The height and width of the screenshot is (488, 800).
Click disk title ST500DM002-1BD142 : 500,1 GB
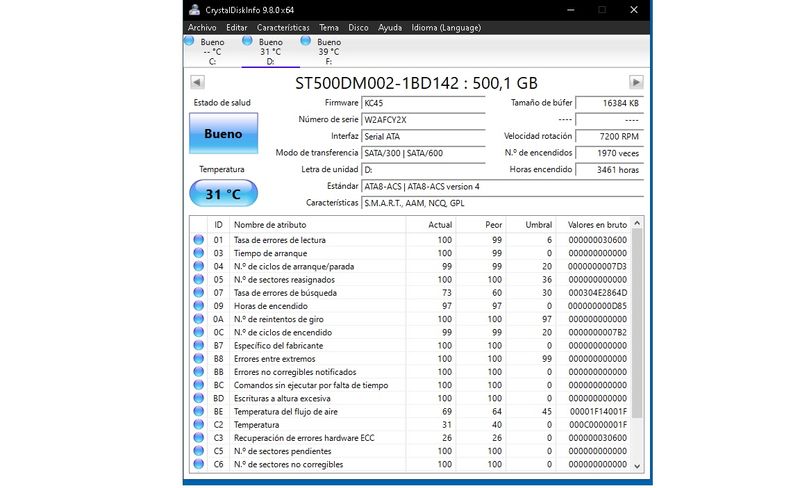click(416, 83)
